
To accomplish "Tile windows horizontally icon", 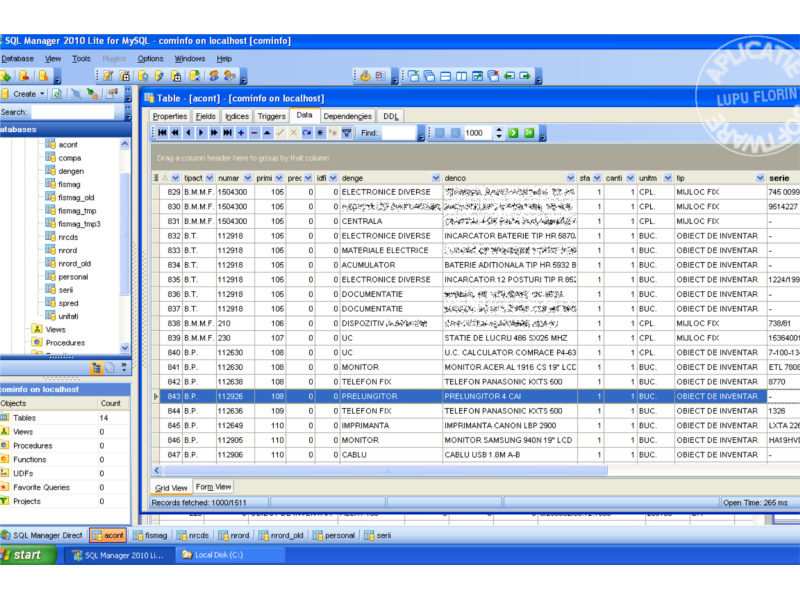I will click(x=445, y=76).
